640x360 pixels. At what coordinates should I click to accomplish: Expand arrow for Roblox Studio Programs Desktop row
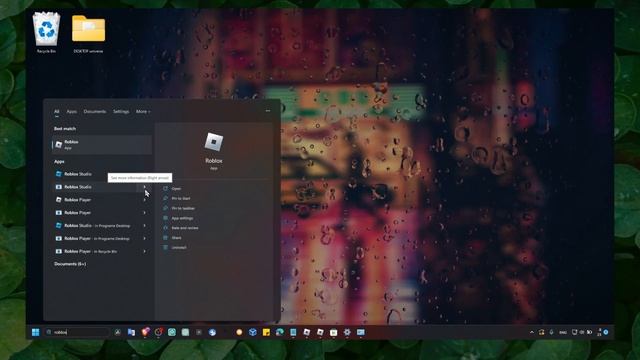pyautogui.click(x=144, y=225)
